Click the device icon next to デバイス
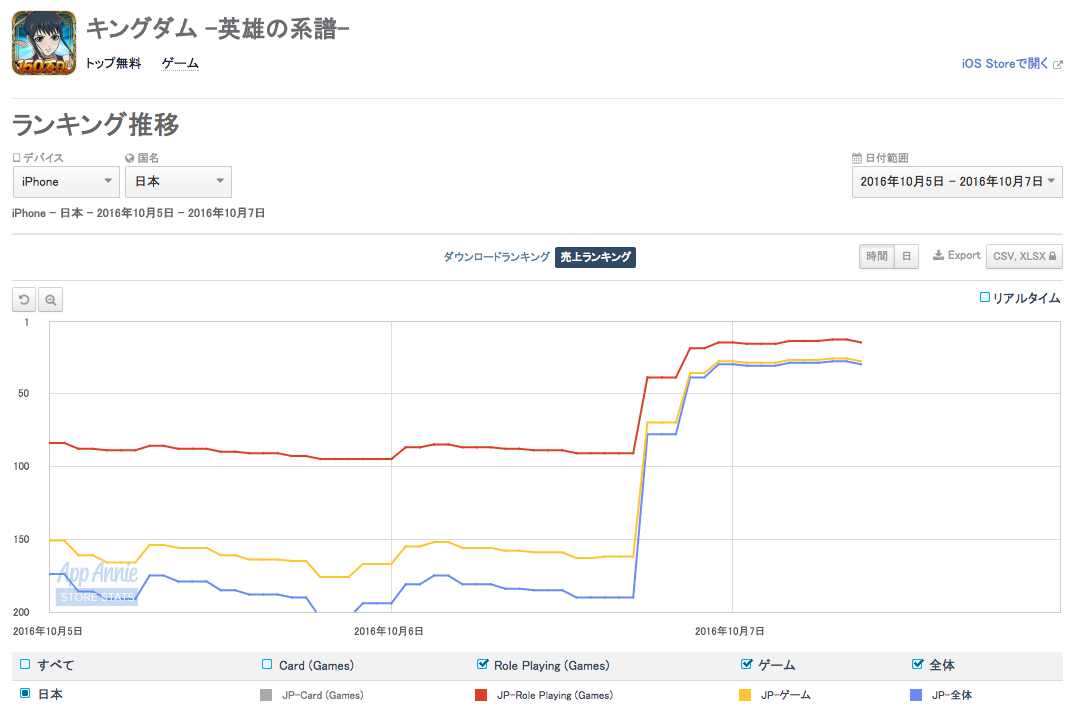 tap(17, 158)
